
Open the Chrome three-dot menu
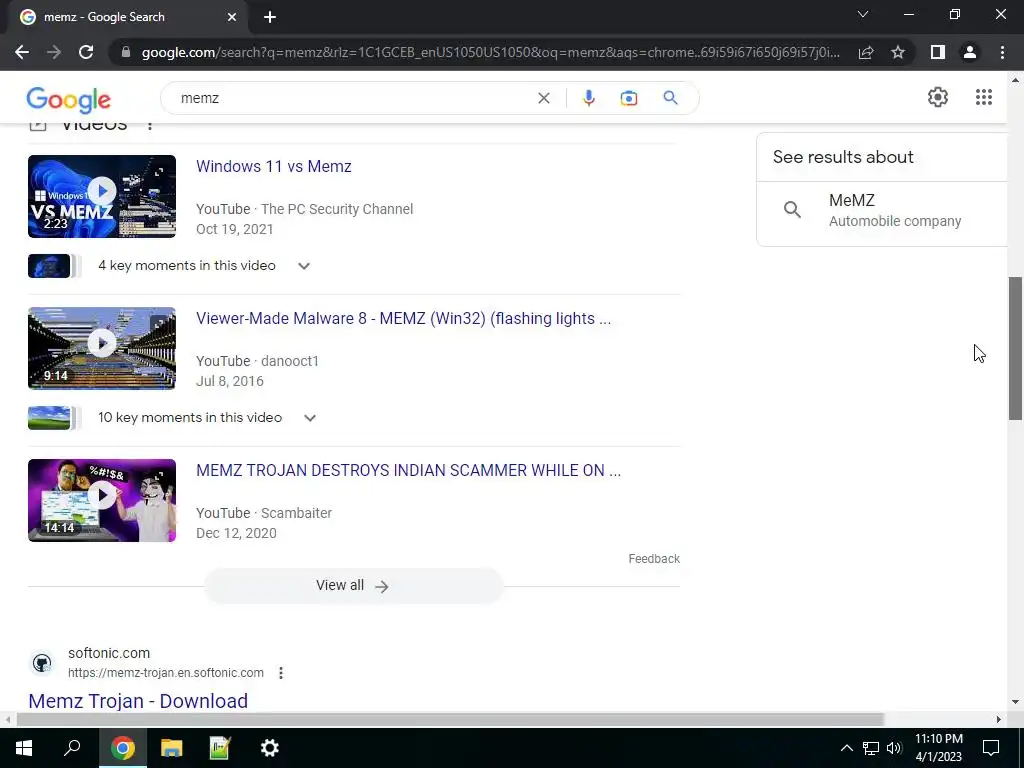pos(1002,52)
